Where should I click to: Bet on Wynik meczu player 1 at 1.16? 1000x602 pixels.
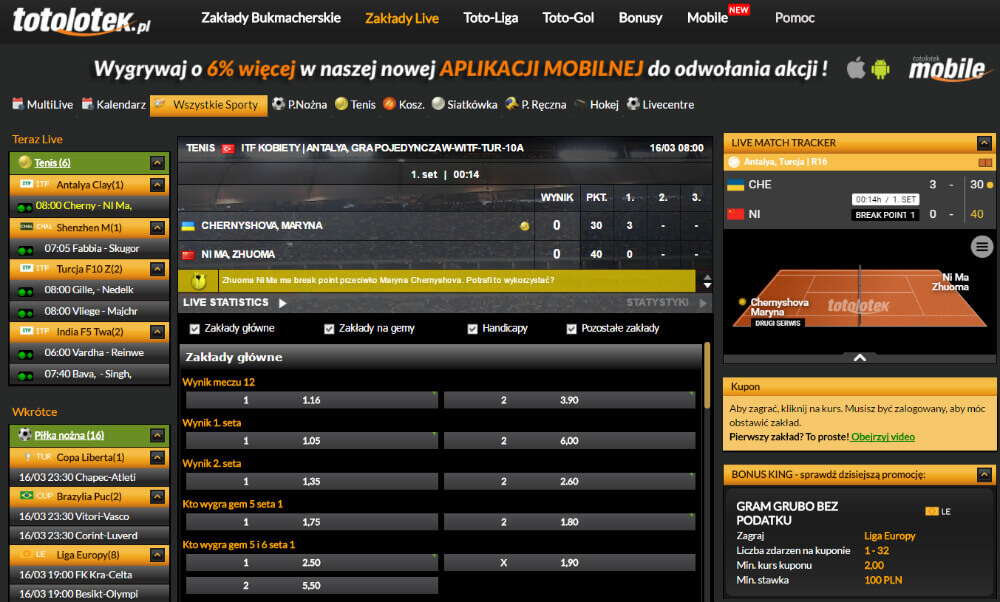click(311, 400)
